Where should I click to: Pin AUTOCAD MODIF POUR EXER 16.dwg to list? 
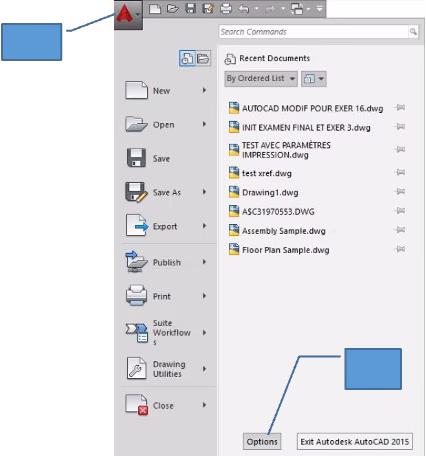pos(400,108)
